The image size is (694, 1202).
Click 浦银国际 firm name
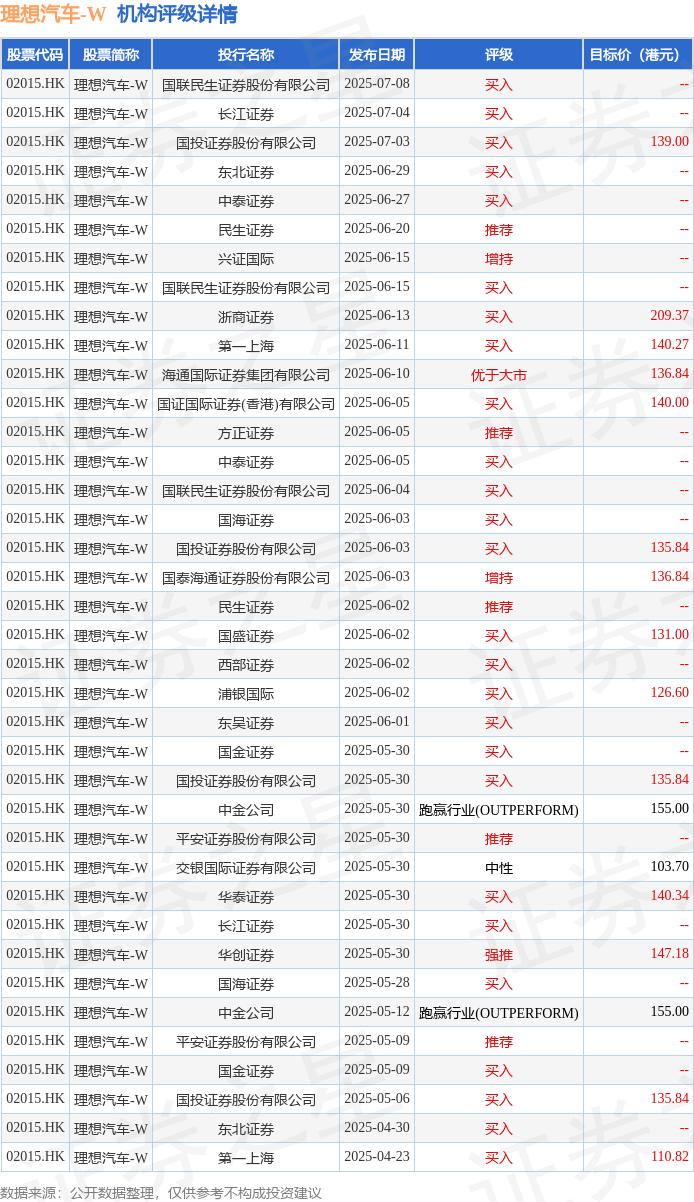pos(246,694)
